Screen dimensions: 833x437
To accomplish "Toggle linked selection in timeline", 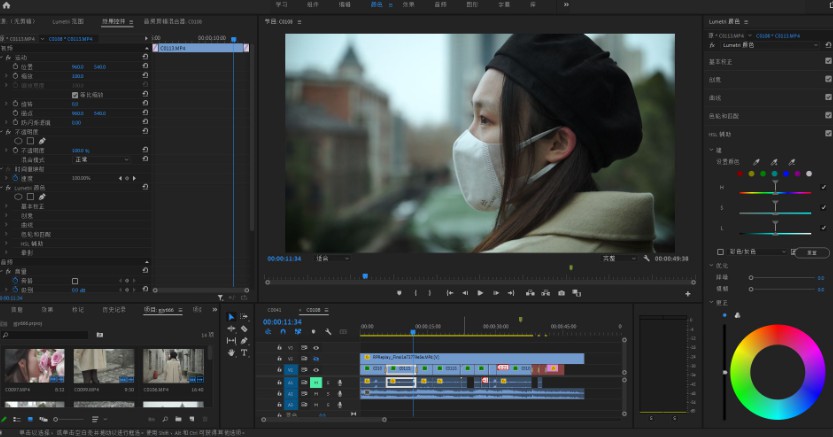I will coord(298,332).
